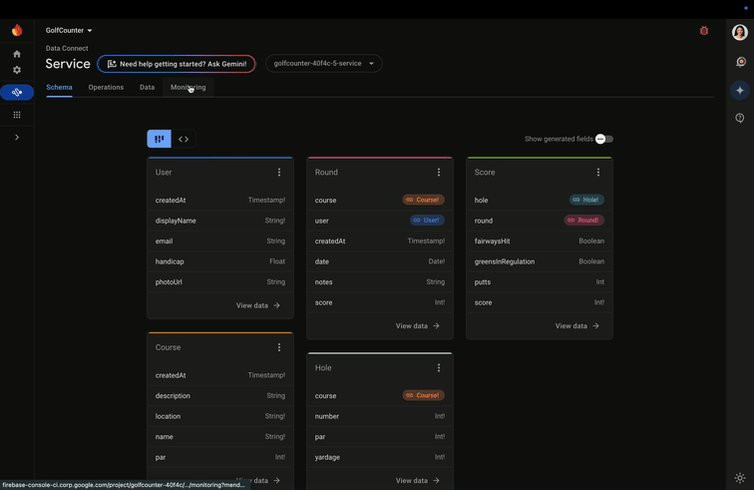Open the GolfCounter project dropdown

(69, 30)
